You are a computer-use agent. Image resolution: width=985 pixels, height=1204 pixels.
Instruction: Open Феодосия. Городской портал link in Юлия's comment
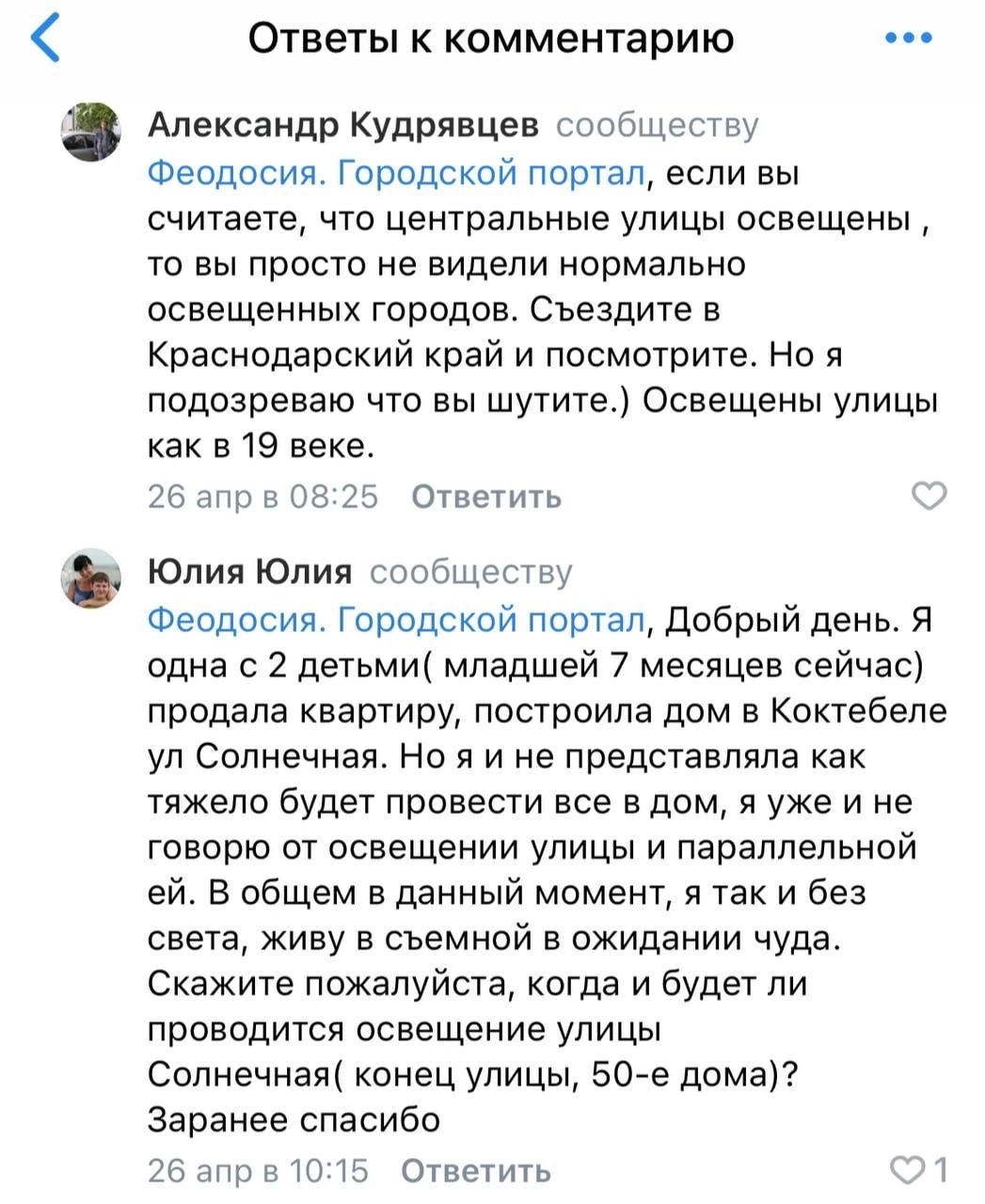tap(398, 621)
